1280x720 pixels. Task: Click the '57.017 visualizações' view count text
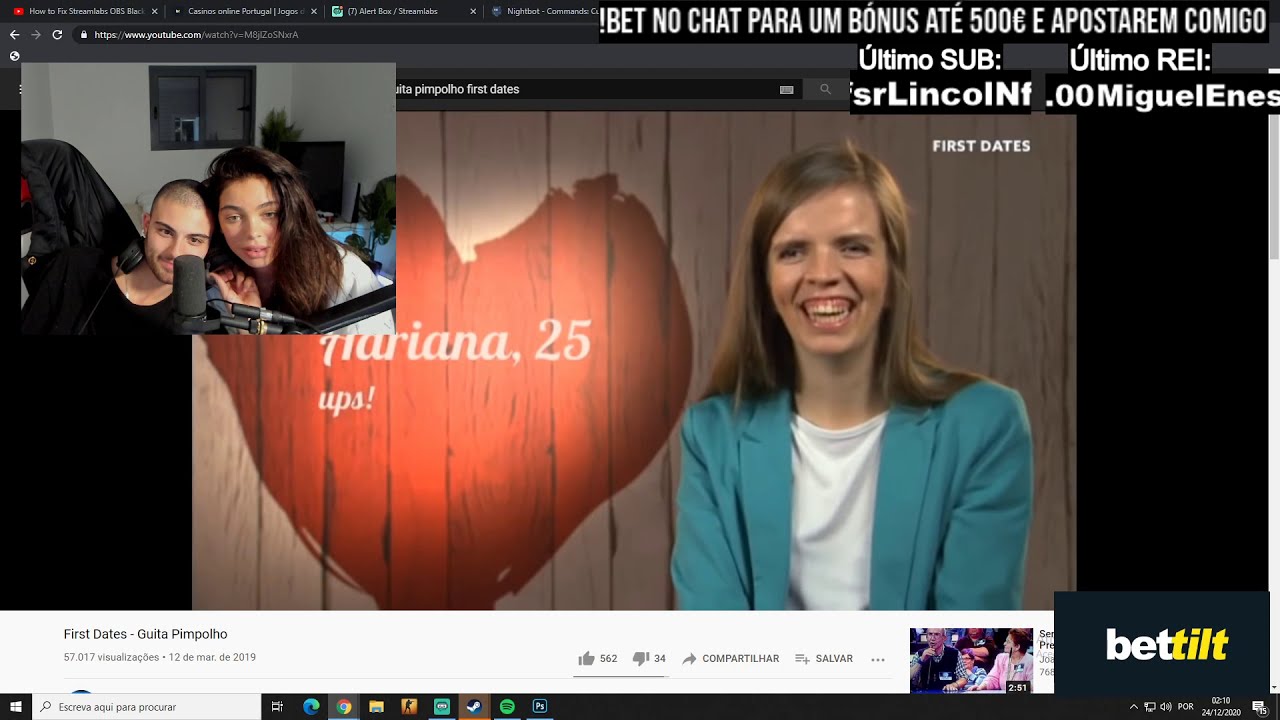(x=111, y=657)
